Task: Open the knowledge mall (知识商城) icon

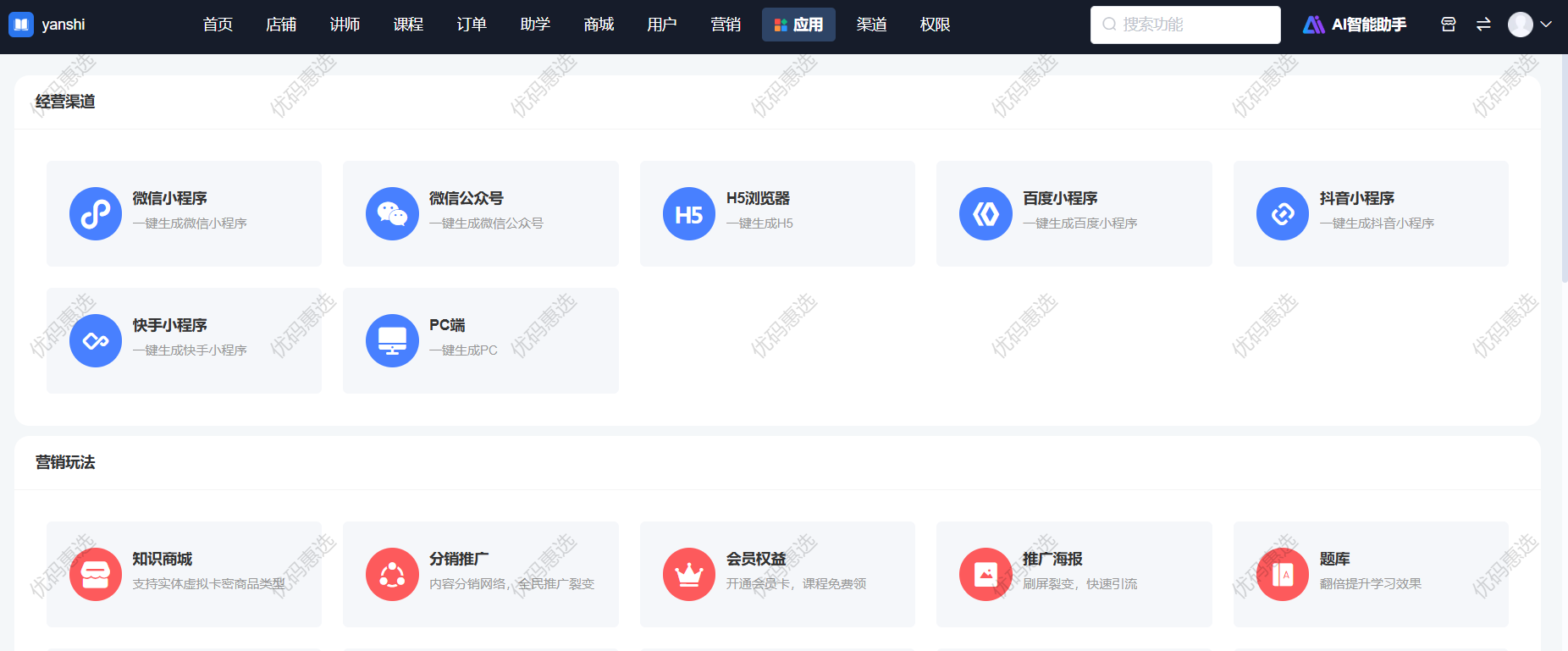Action: pyautogui.click(x=96, y=575)
